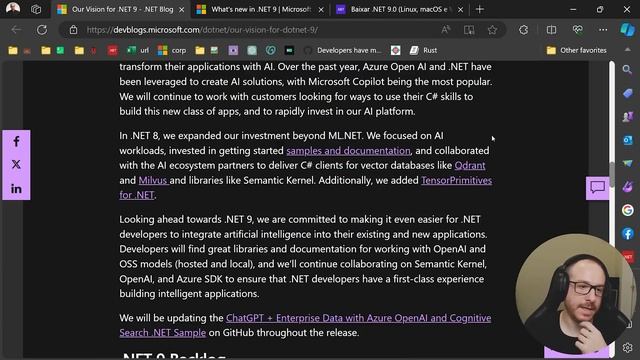The height and width of the screenshot is (360, 640).
Task: Follow the Milvus link
Action: pyautogui.click(x=153, y=180)
